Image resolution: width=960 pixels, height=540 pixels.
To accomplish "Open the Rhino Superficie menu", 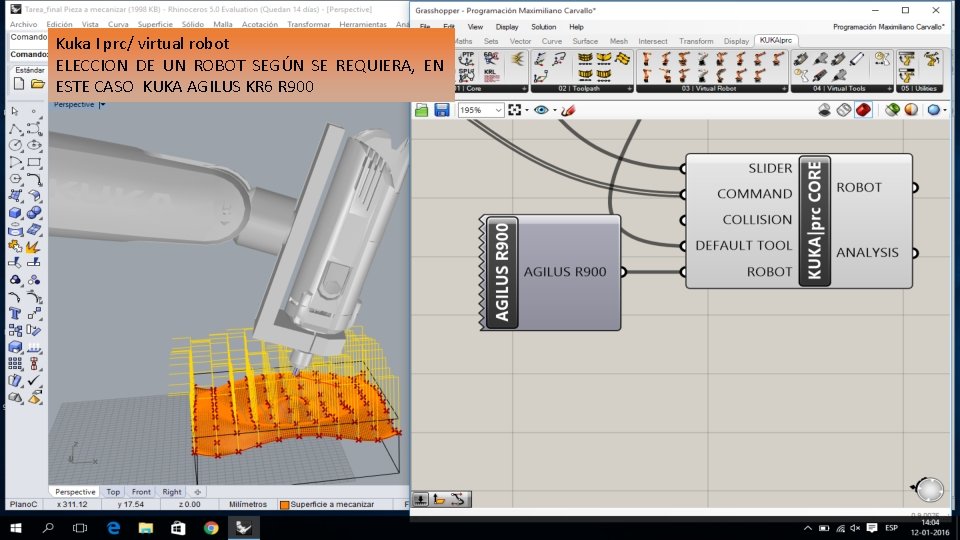I will click(155, 24).
